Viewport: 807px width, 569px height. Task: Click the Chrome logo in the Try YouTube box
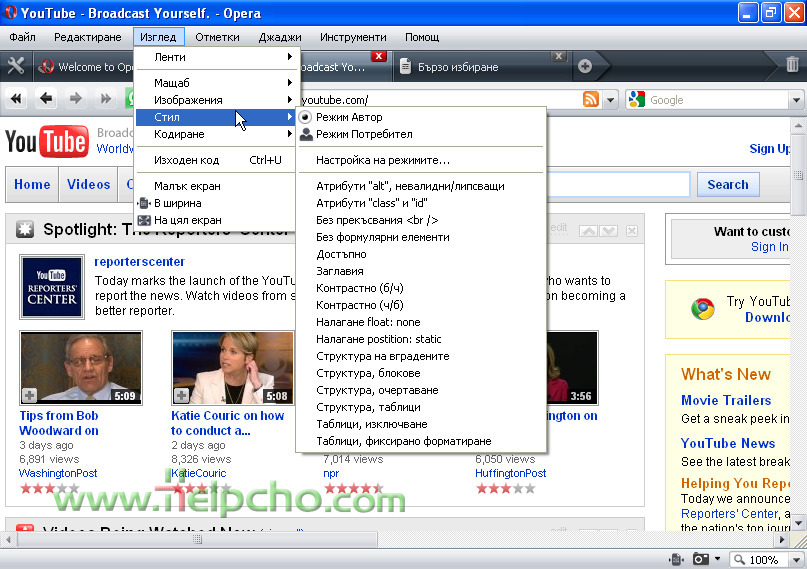pyautogui.click(x=703, y=309)
